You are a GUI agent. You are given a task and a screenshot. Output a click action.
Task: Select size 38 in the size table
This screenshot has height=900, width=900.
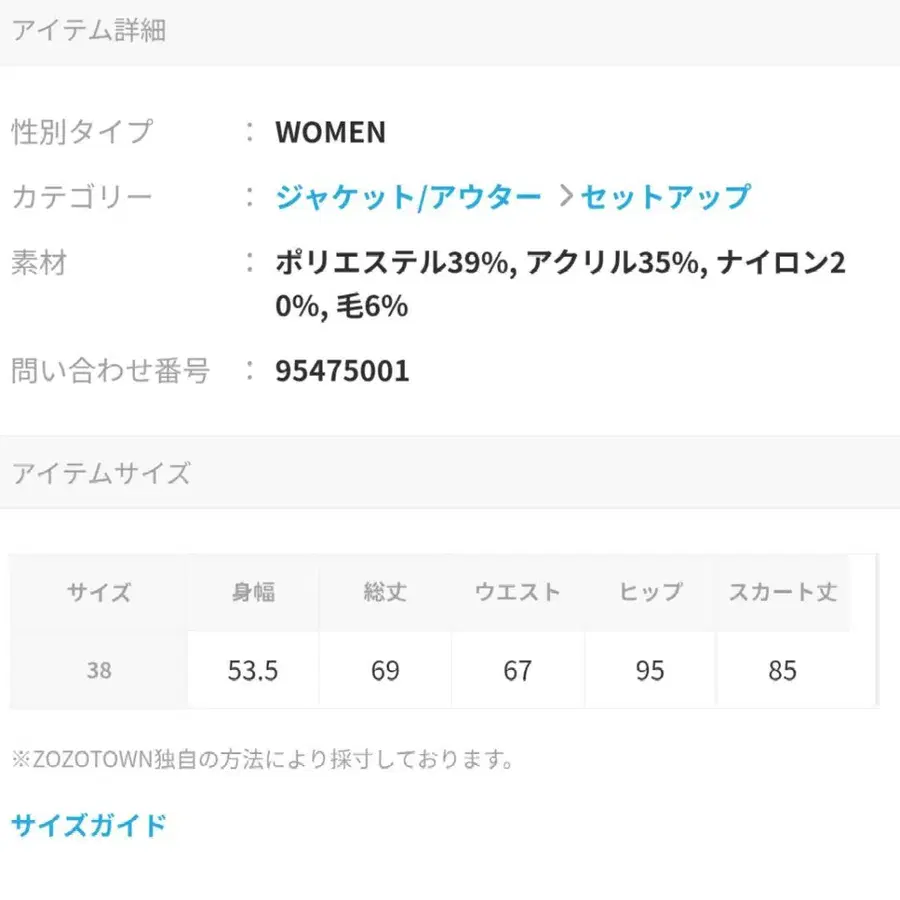[97, 670]
